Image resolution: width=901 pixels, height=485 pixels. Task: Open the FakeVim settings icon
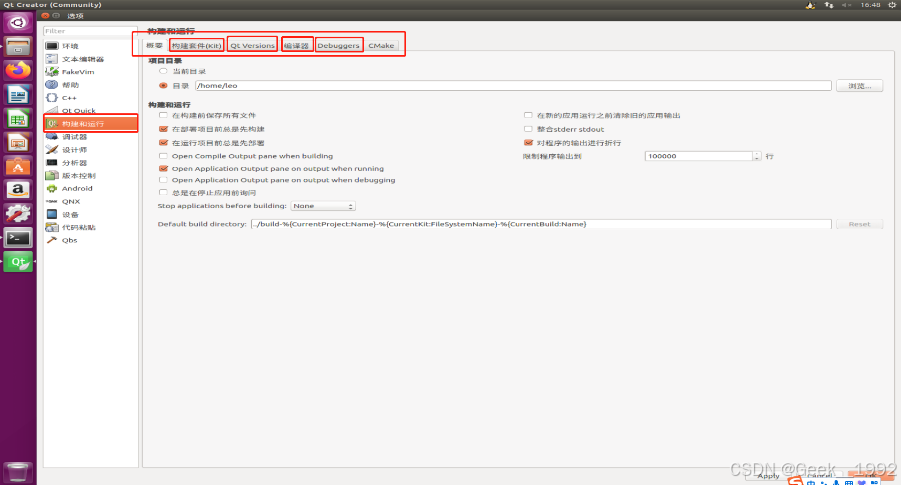point(52,72)
